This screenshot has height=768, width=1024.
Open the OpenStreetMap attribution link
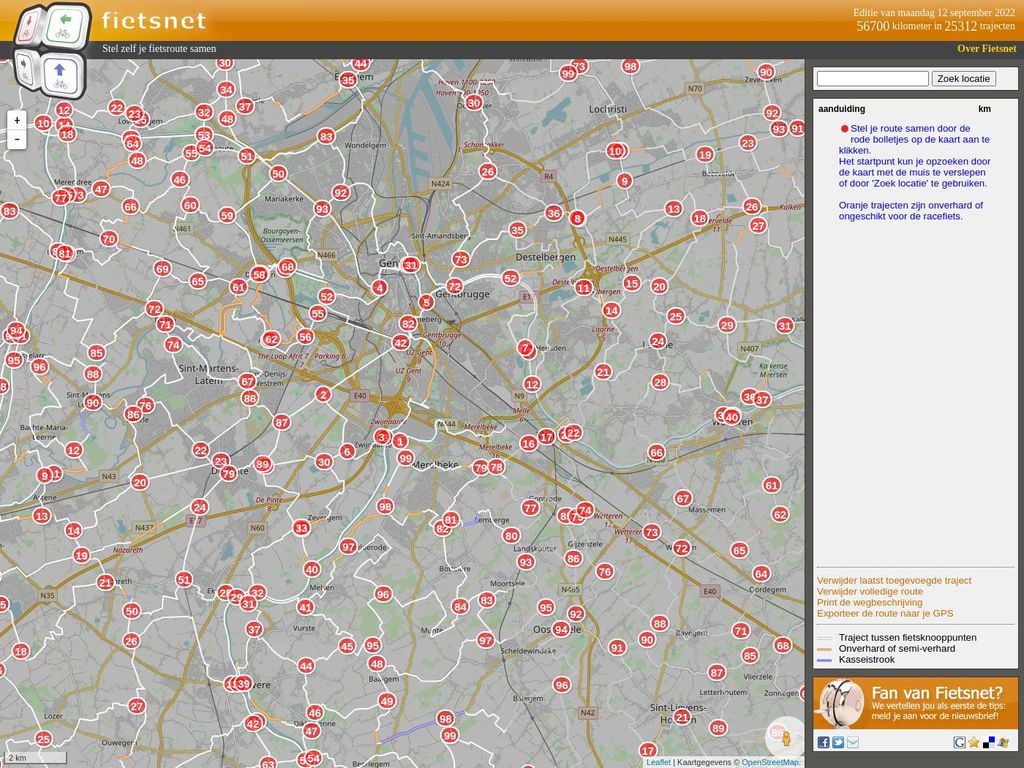770,762
